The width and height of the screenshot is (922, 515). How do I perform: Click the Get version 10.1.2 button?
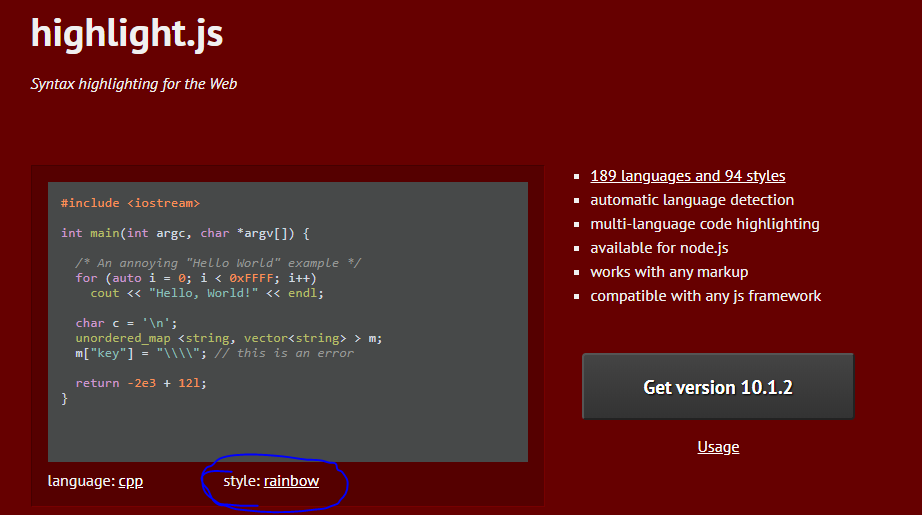[717, 386]
